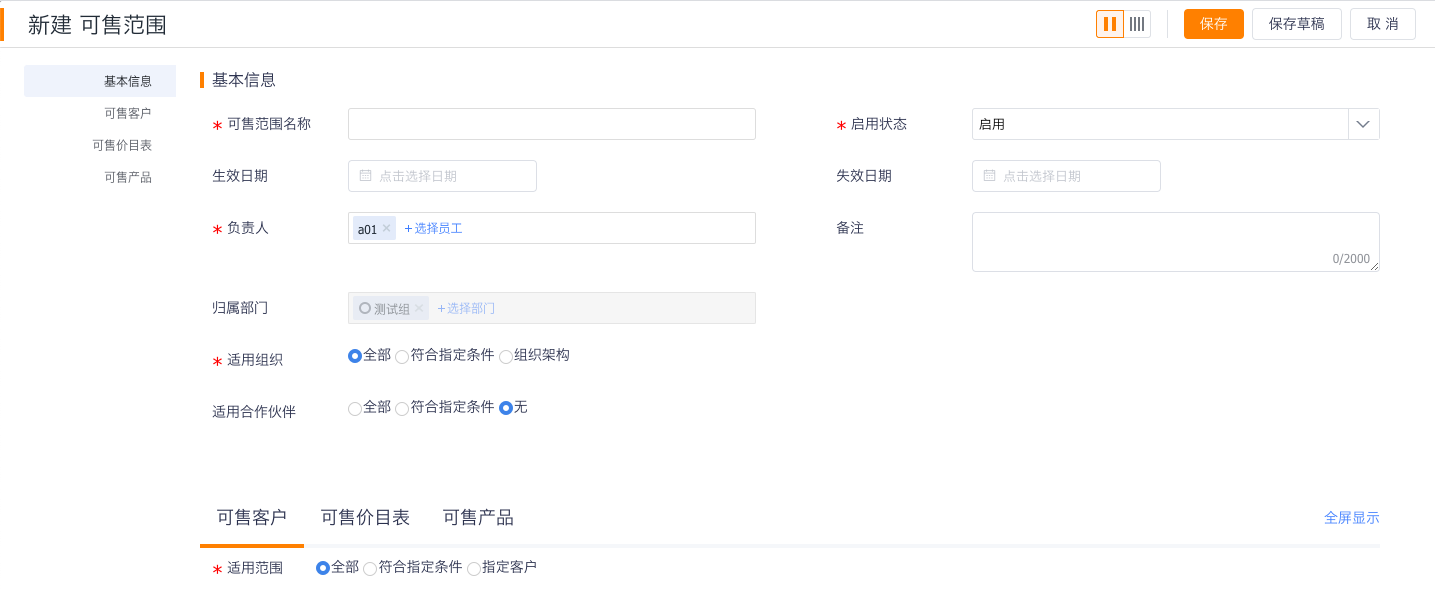The image size is (1435, 589).
Task: Click the orange 保存 button
Action: click(1213, 24)
